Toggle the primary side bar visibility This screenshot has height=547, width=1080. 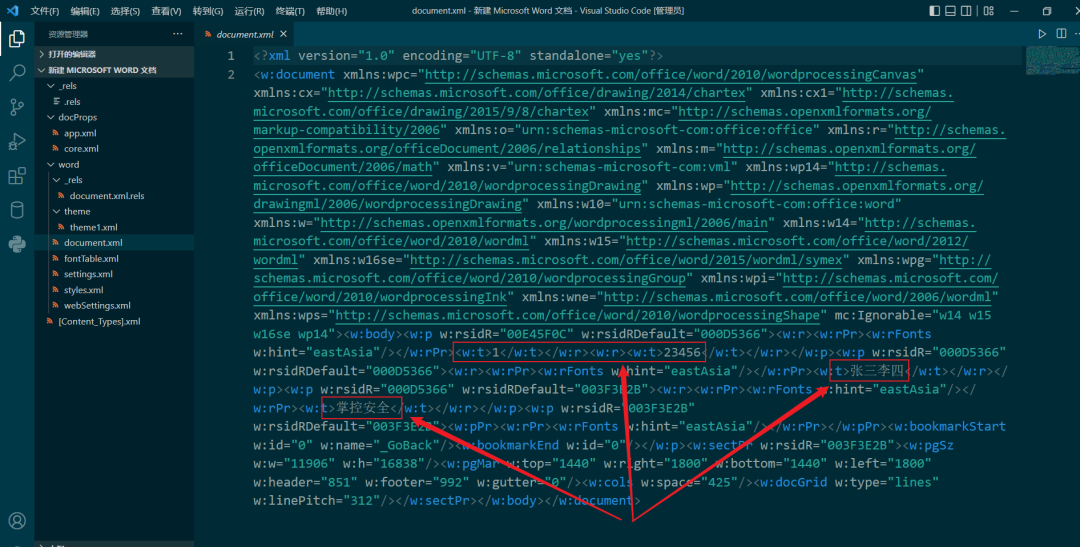click(935, 11)
